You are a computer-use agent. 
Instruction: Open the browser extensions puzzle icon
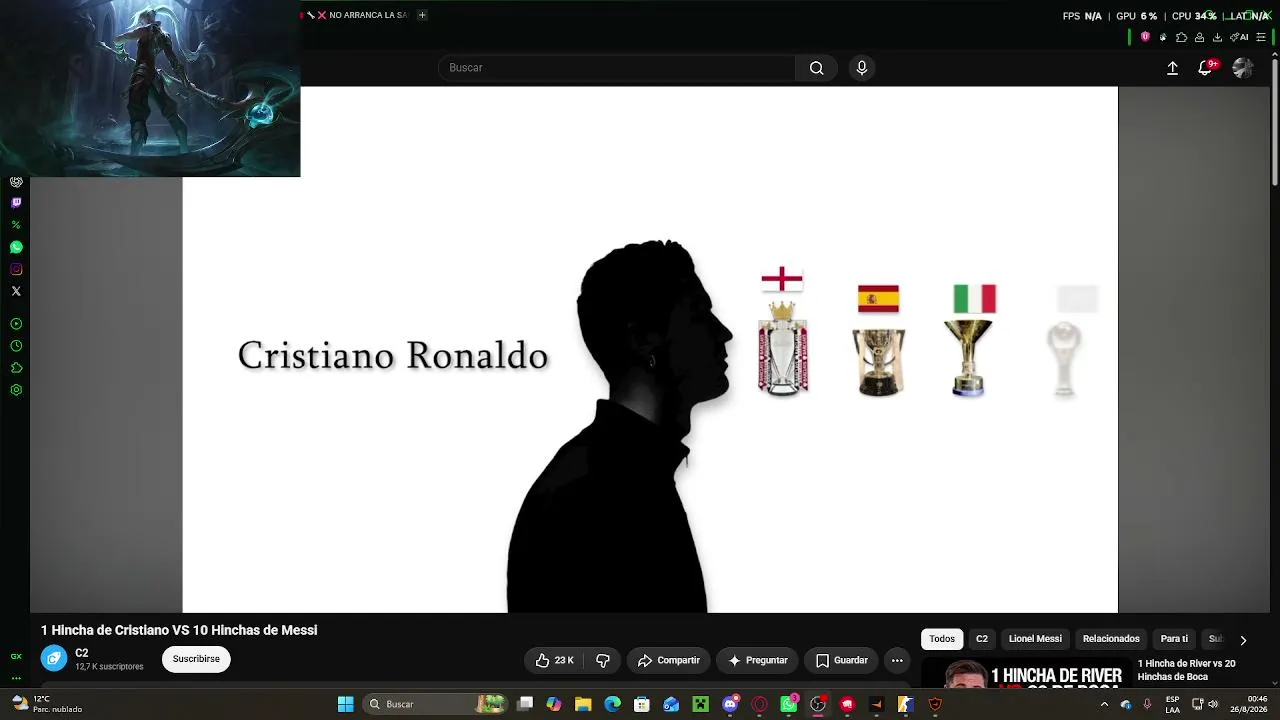tap(1181, 37)
